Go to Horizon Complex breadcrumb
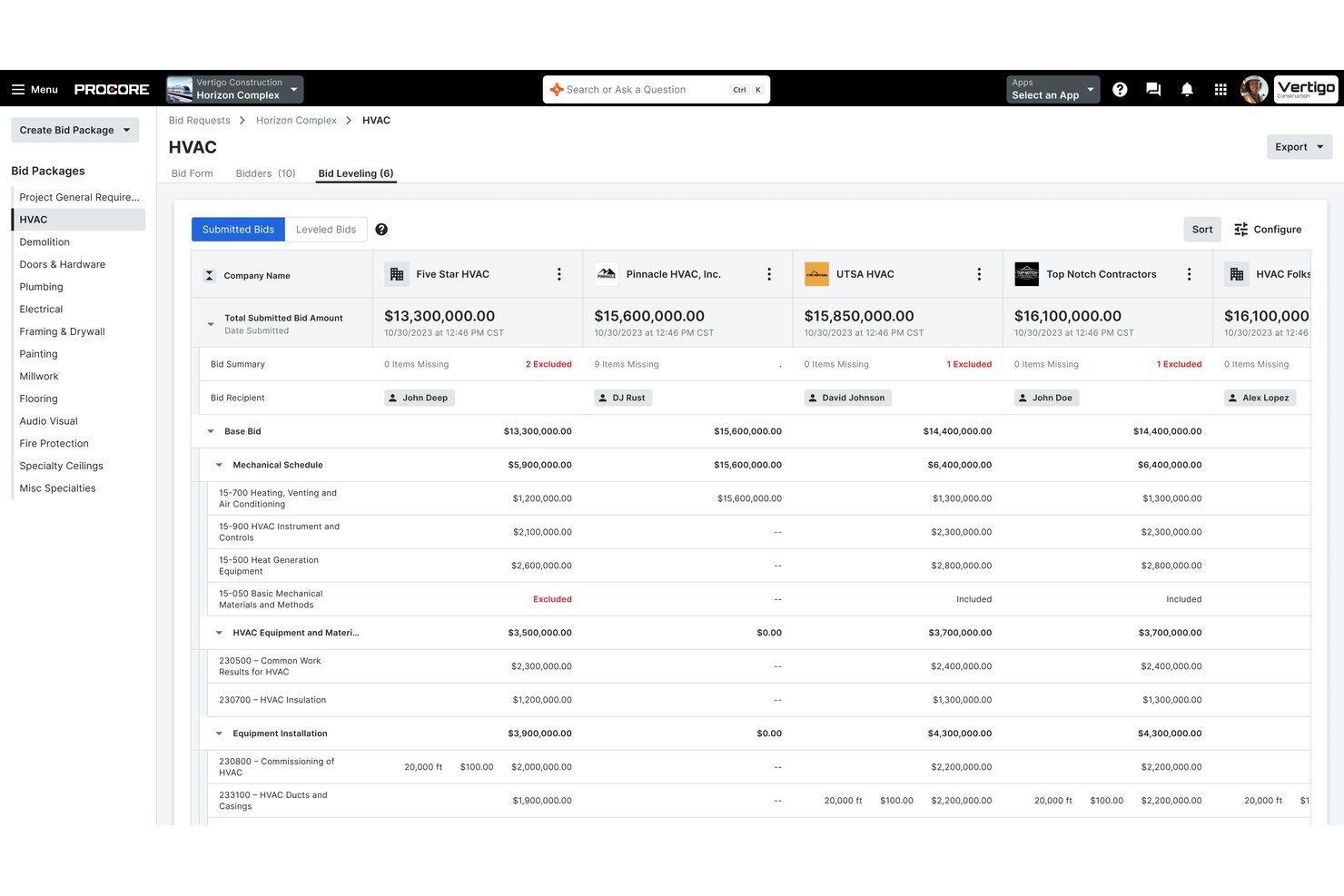The height and width of the screenshot is (896, 1344). coord(296,121)
